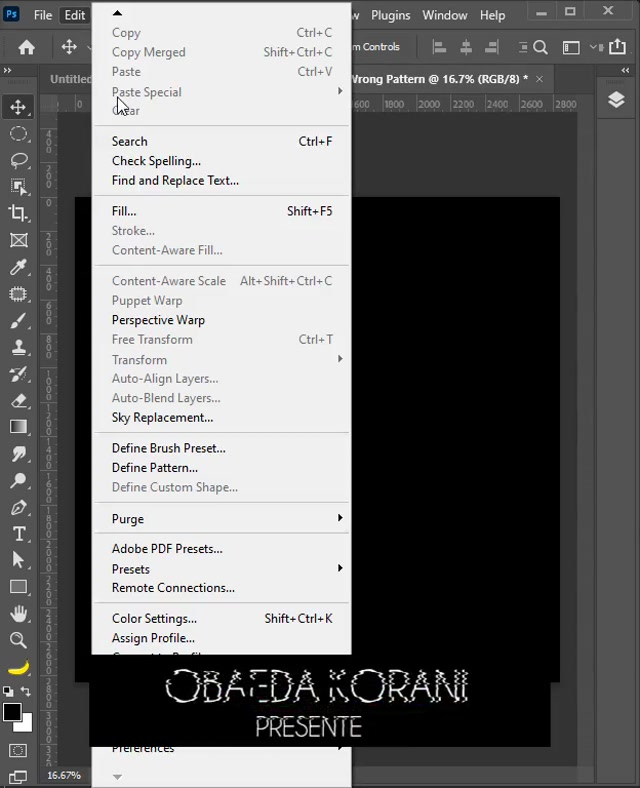The height and width of the screenshot is (788, 640).
Task: Open the workspace switcher dropdown
Action: coord(571,47)
